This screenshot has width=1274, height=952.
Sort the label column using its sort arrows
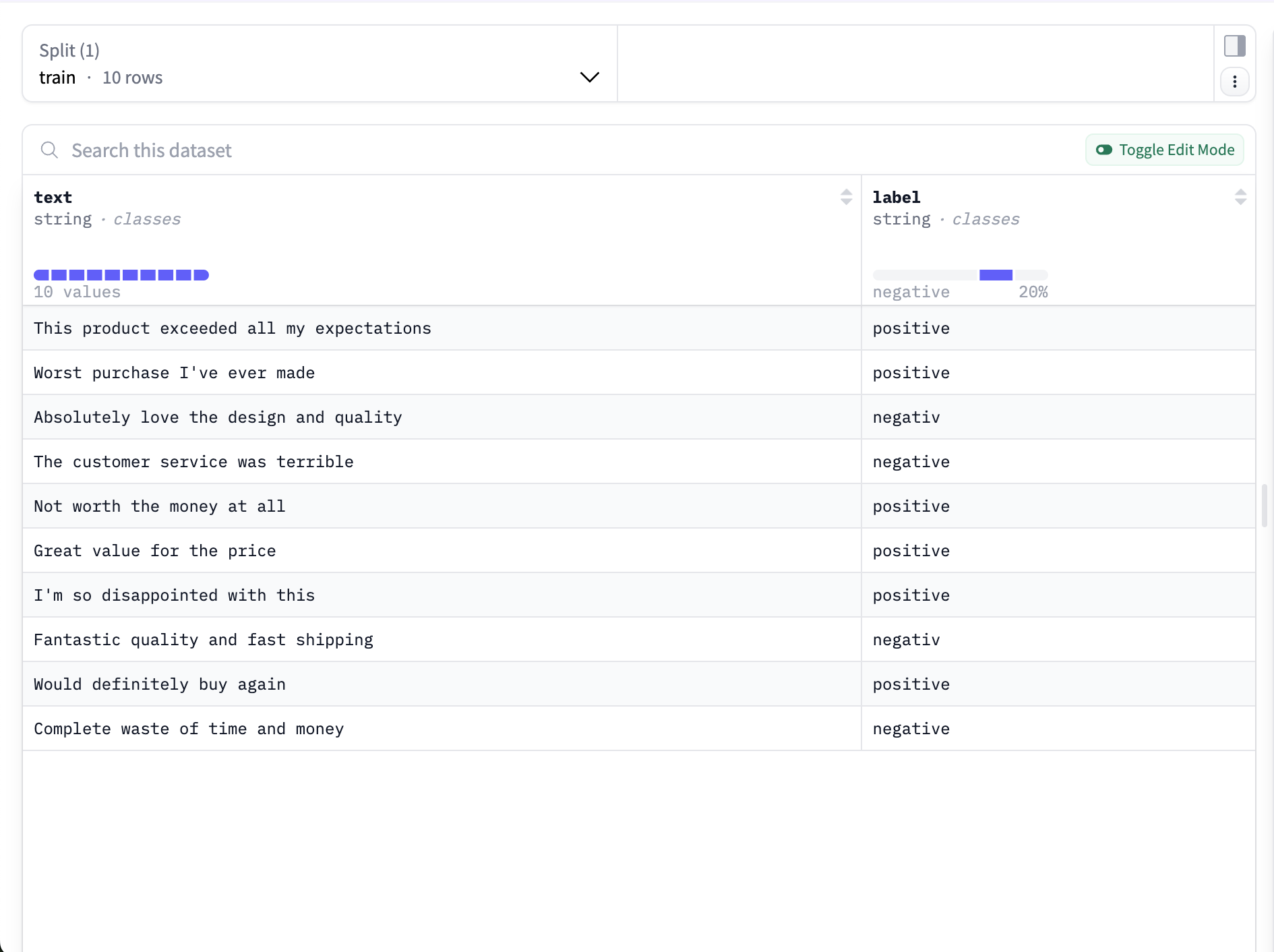(1242, 197)
